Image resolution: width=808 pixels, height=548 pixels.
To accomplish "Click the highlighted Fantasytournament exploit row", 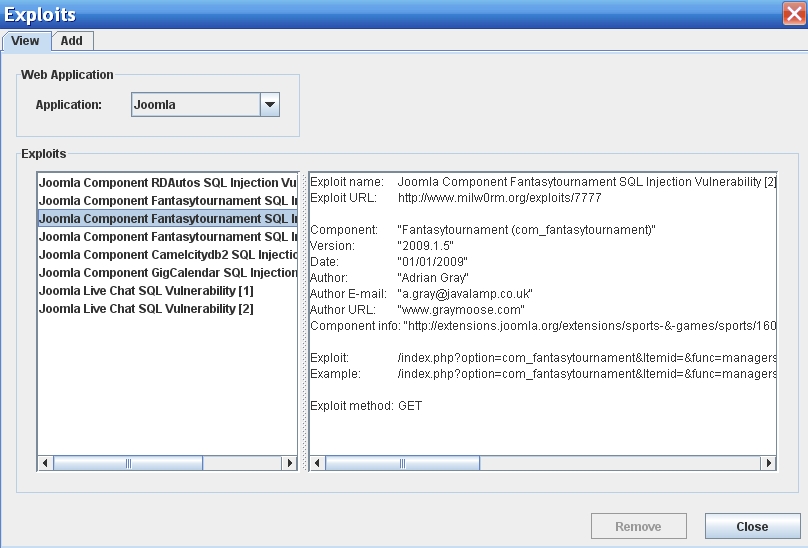I will pos(167,219).
